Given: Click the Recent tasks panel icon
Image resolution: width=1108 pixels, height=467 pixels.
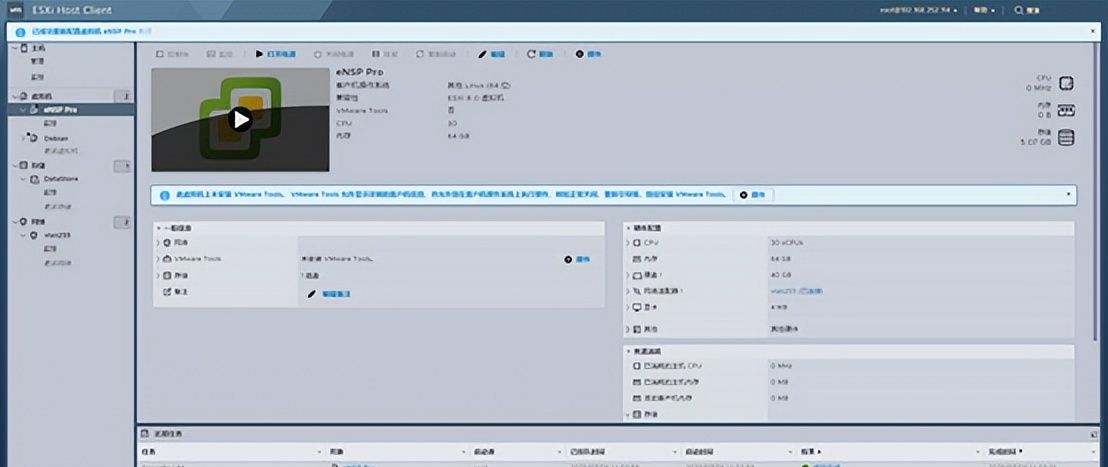Looking at the screenshot, I should 144,433.
